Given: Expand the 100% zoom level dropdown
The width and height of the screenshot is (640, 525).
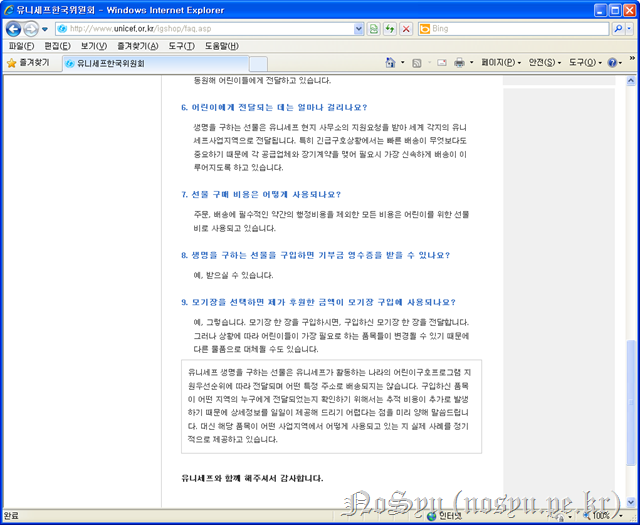Looking at the screenshot, I should [621, 516].
